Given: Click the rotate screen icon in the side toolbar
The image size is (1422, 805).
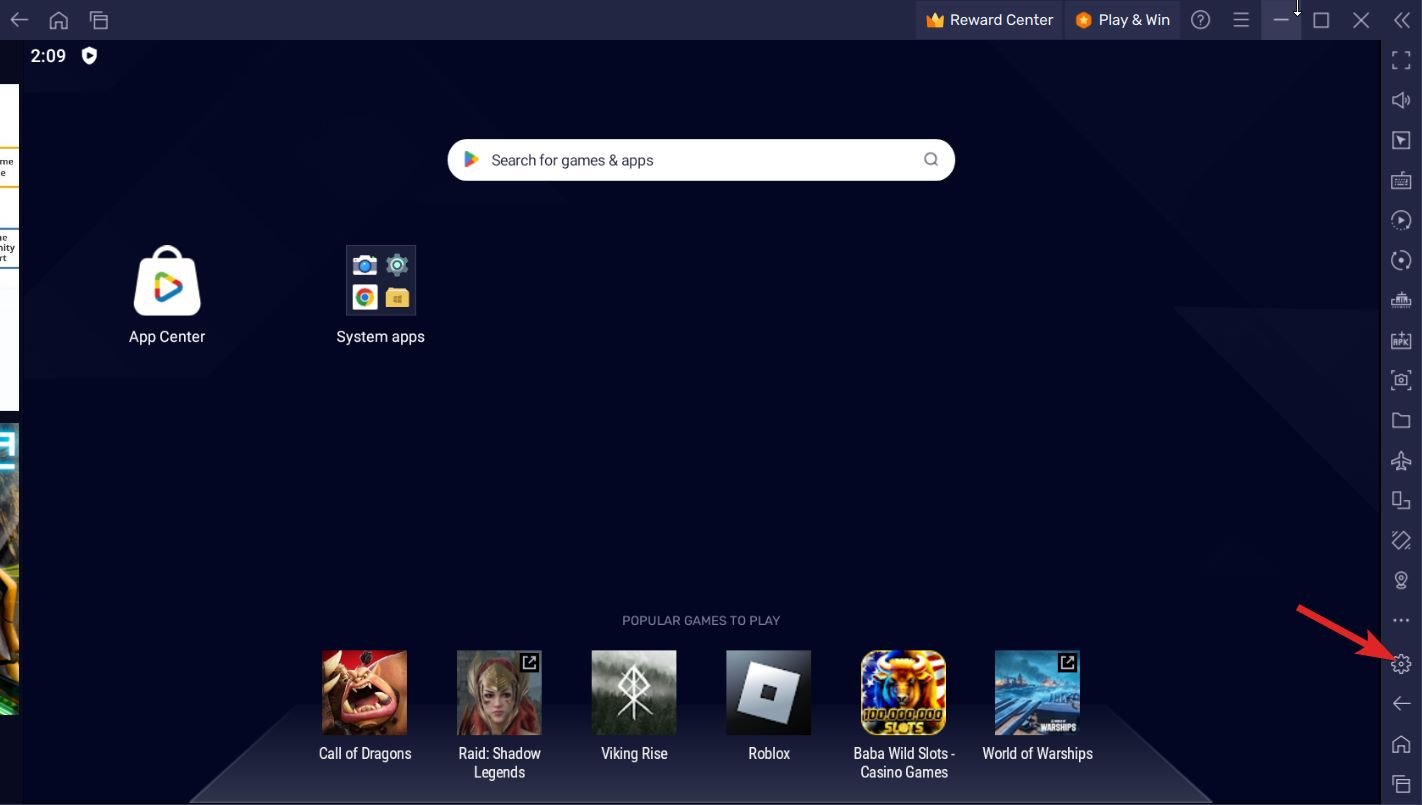Looking at the screenshot, I should click(1401, 540).
